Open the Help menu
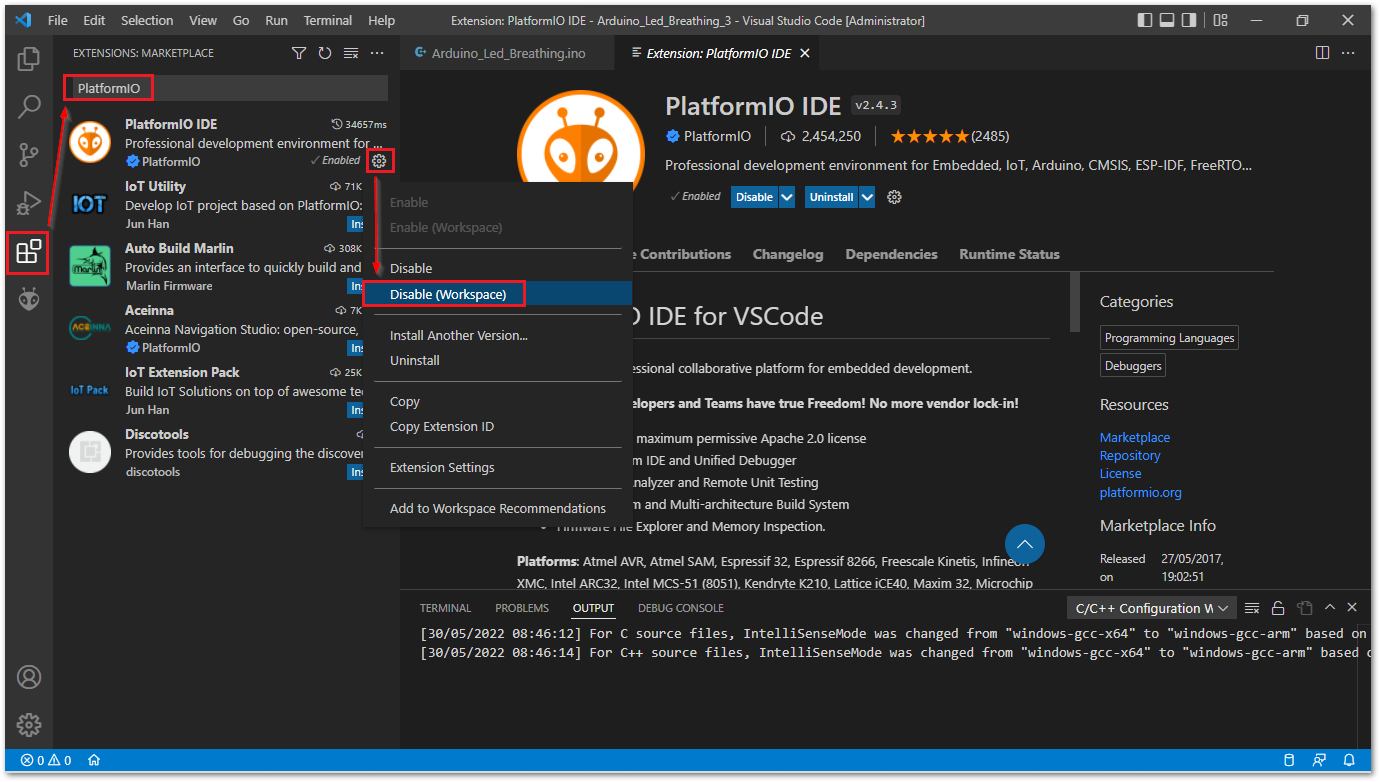1380x782 pixels. point(382,20)
